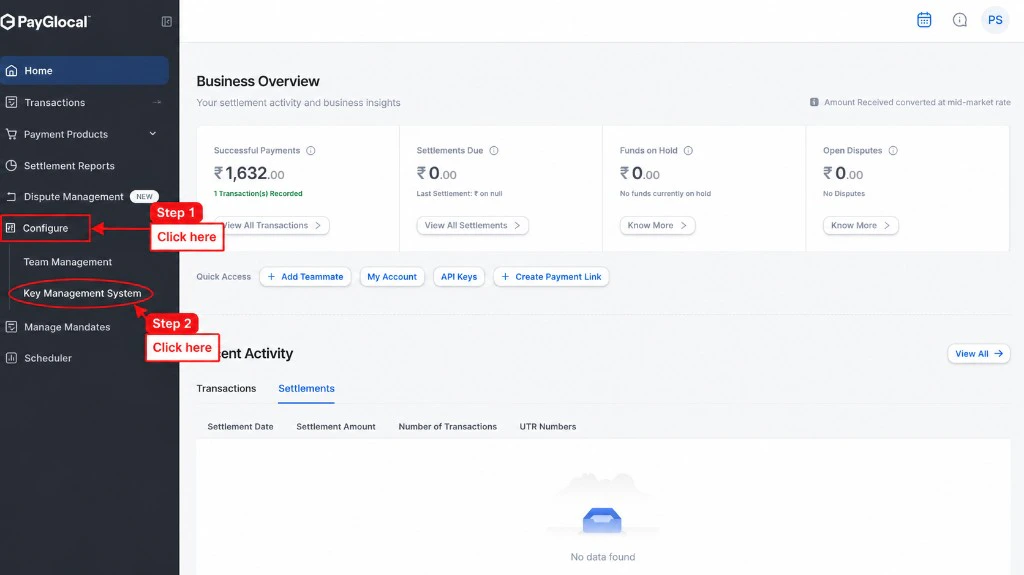
Task: Open Team Management submenu item
Action: tap(67, 261)
